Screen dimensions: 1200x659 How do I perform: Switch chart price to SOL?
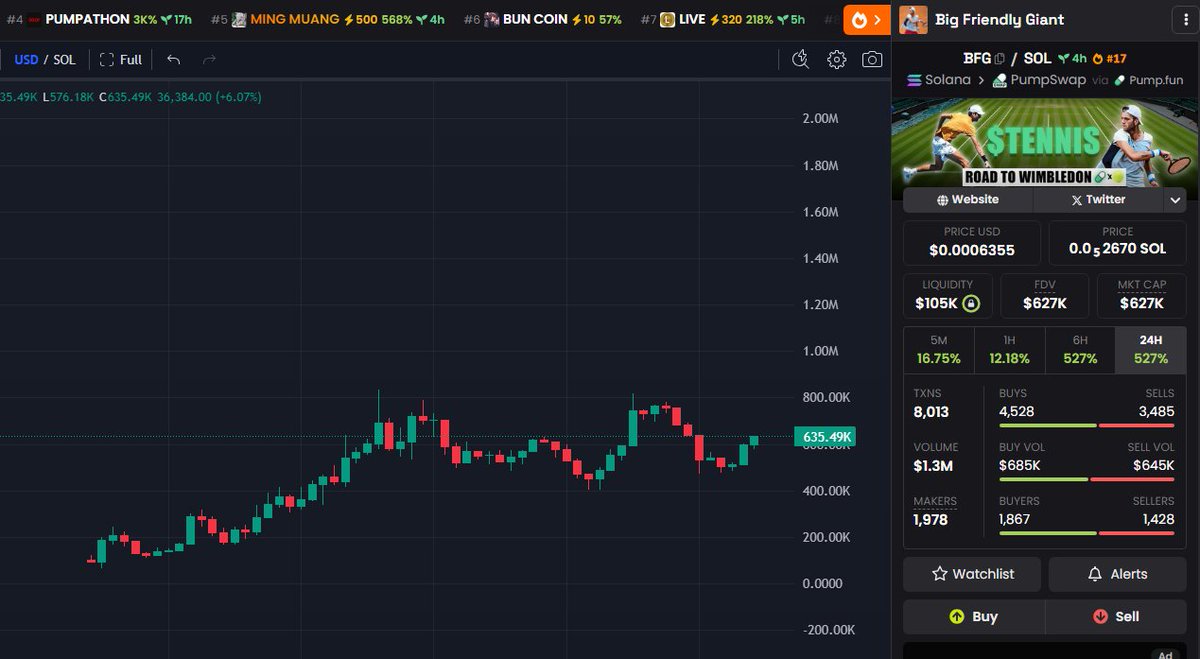[64, 60]
